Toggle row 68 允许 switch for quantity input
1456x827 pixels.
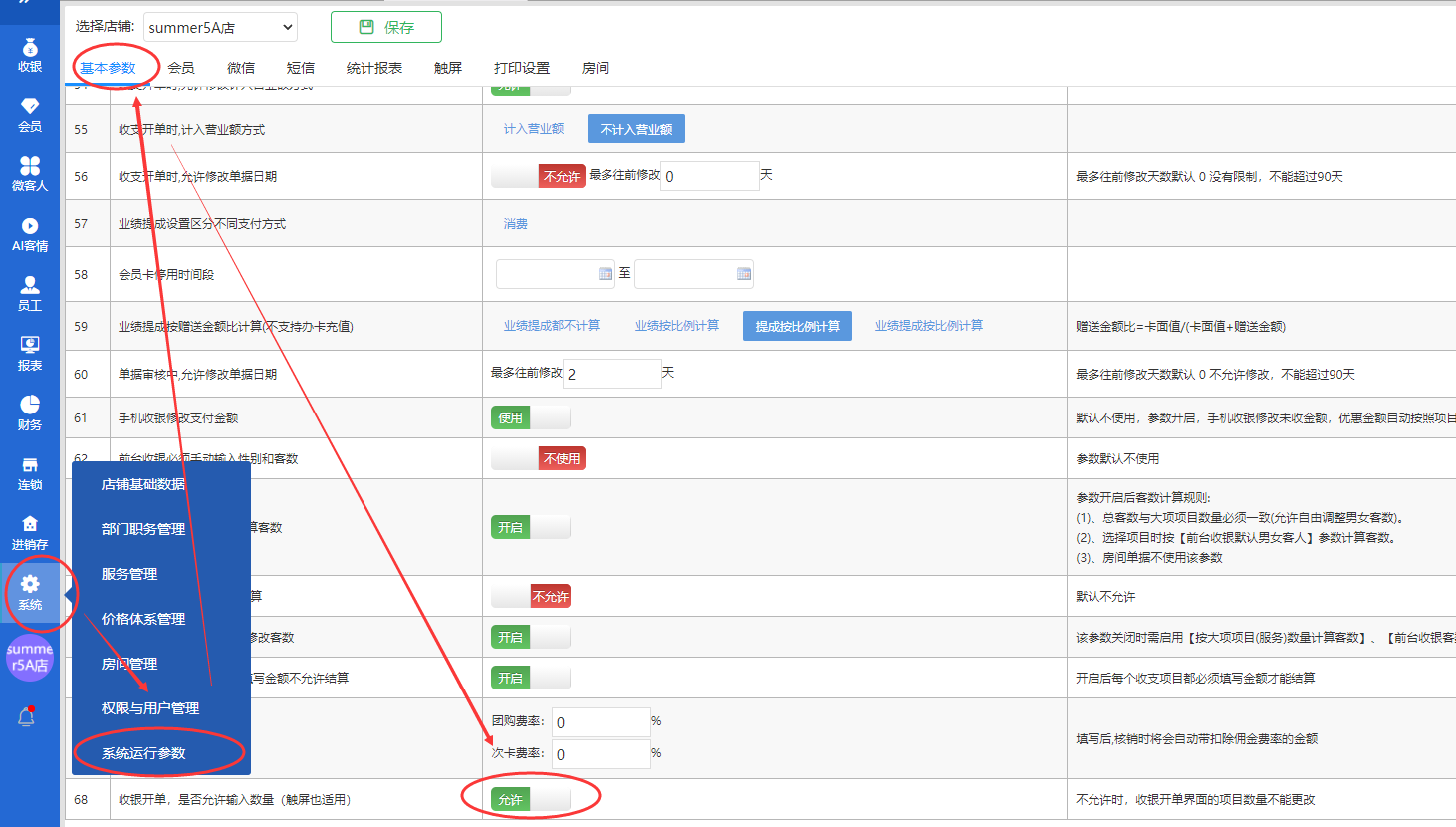coord(531,799)
